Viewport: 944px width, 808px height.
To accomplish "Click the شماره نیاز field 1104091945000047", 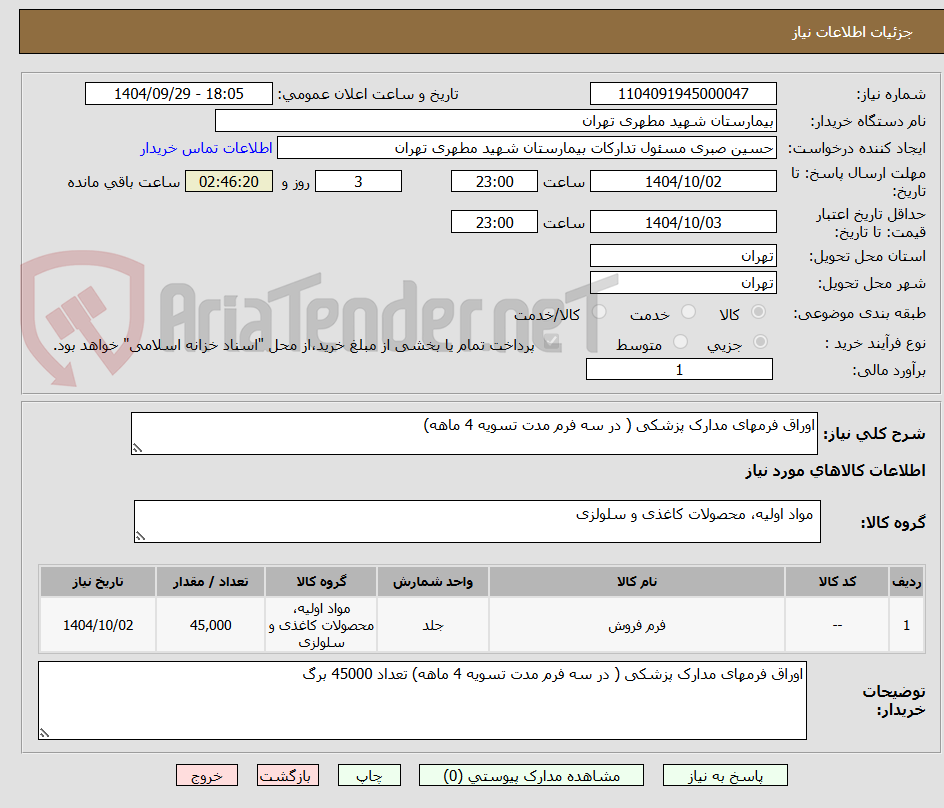I will point(683,94).
